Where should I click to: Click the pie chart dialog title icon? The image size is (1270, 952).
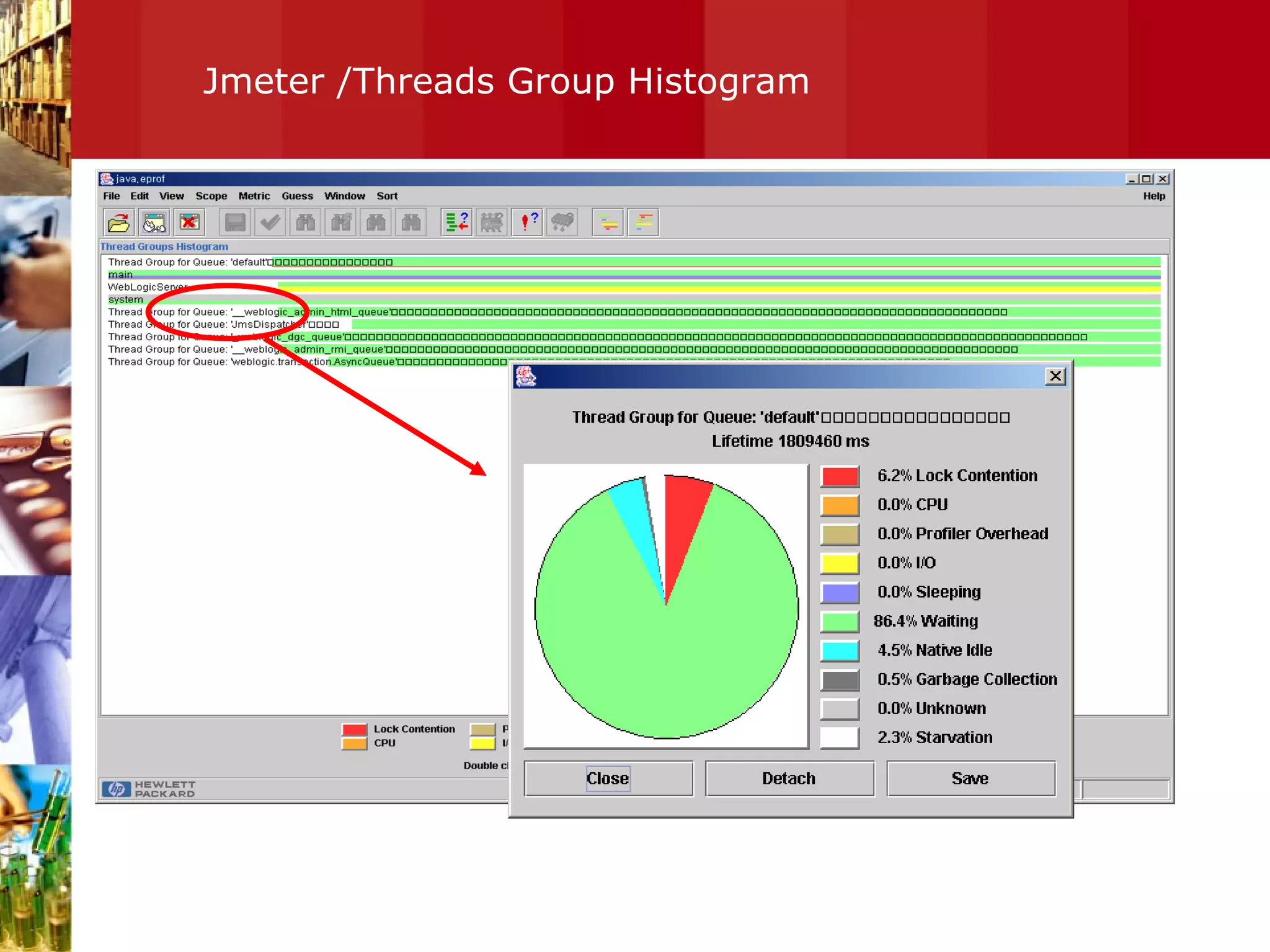coord(526,376)
